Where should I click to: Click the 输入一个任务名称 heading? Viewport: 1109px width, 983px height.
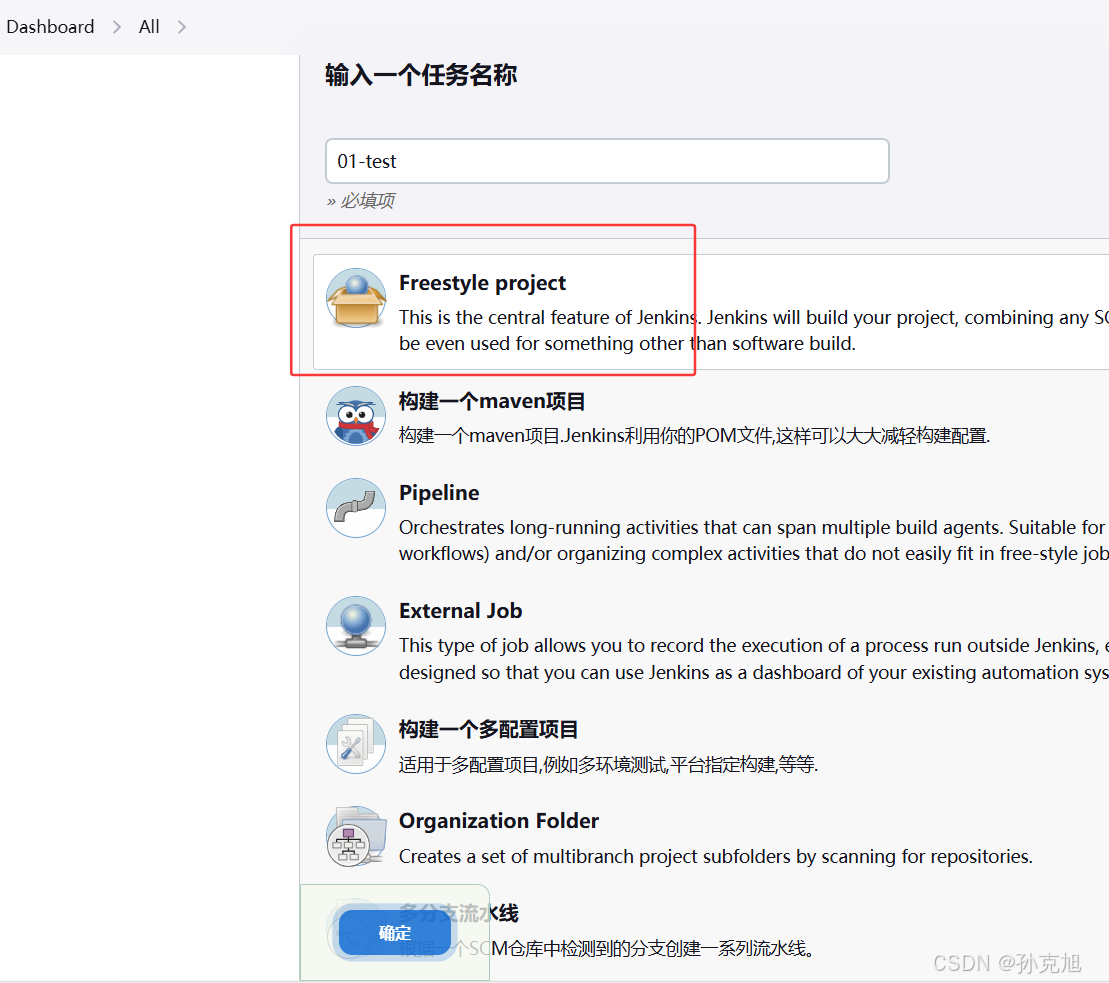click(421, 75)
